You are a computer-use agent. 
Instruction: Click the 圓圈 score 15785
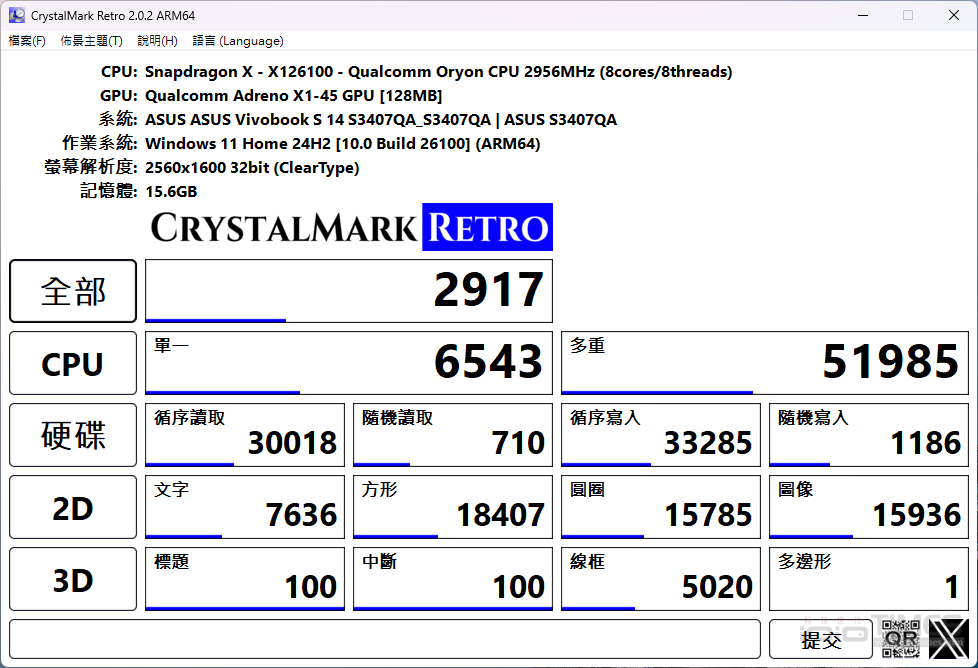pos(661,507)
